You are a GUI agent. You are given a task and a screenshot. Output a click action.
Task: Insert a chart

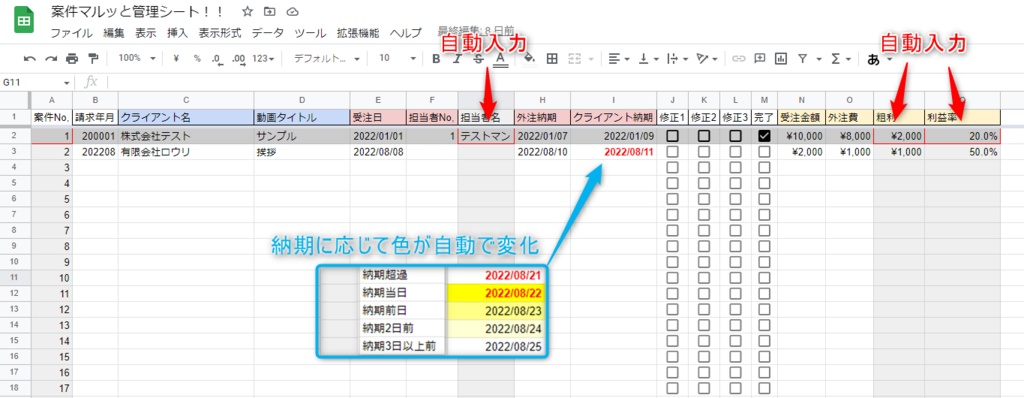point(780,58)
